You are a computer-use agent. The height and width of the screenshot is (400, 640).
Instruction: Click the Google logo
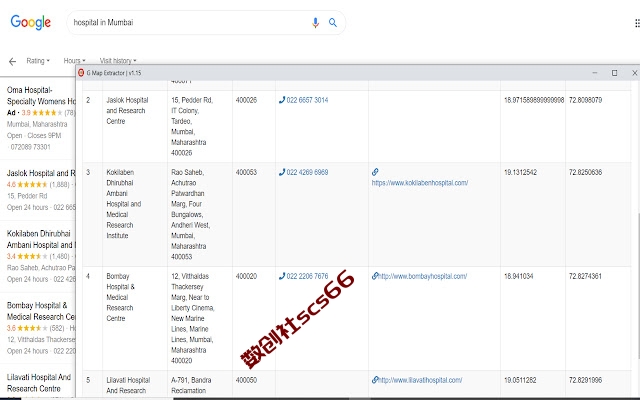point(31,22)
